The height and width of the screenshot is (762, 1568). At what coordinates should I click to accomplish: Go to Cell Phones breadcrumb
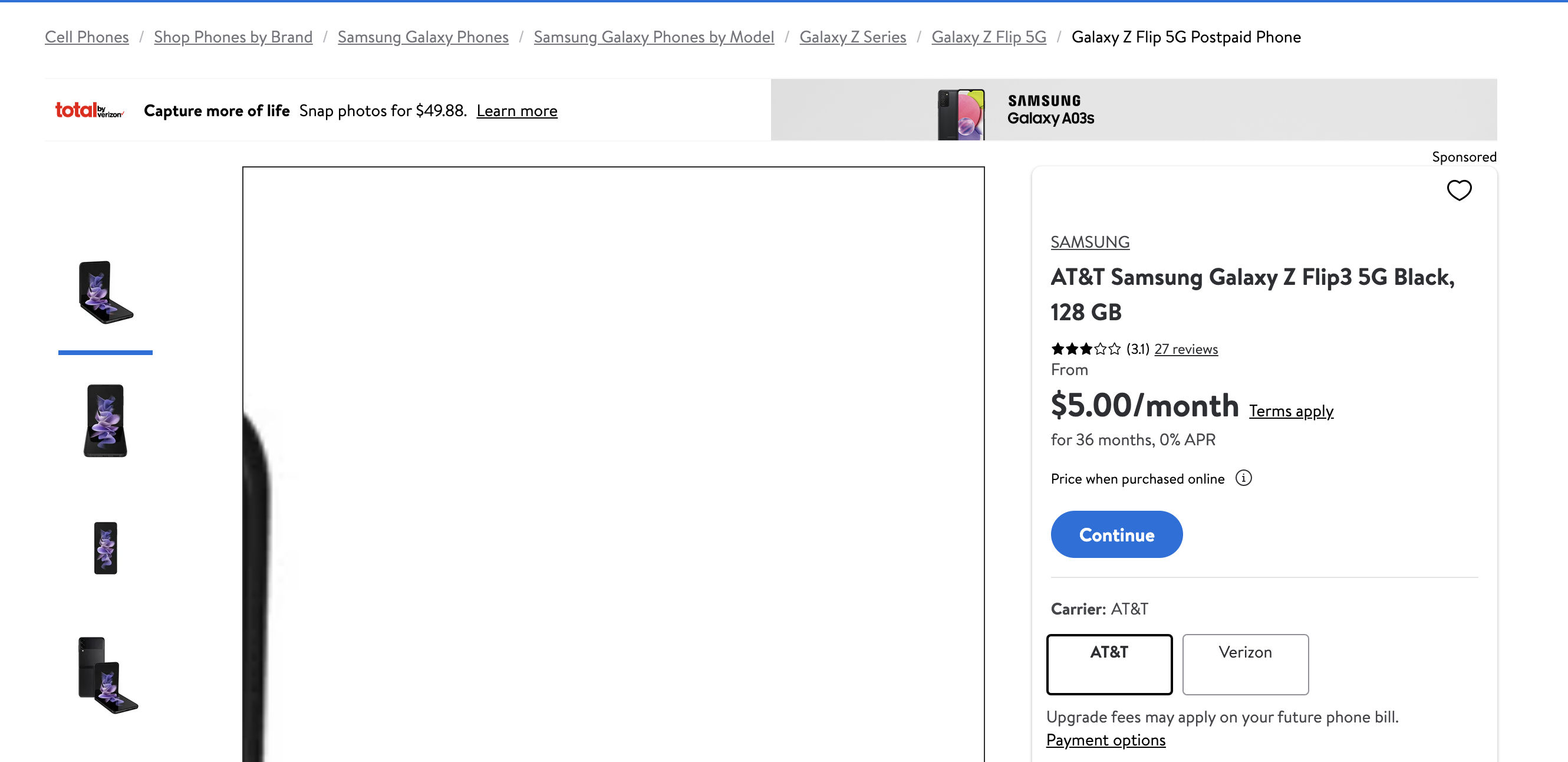(87, 37)
